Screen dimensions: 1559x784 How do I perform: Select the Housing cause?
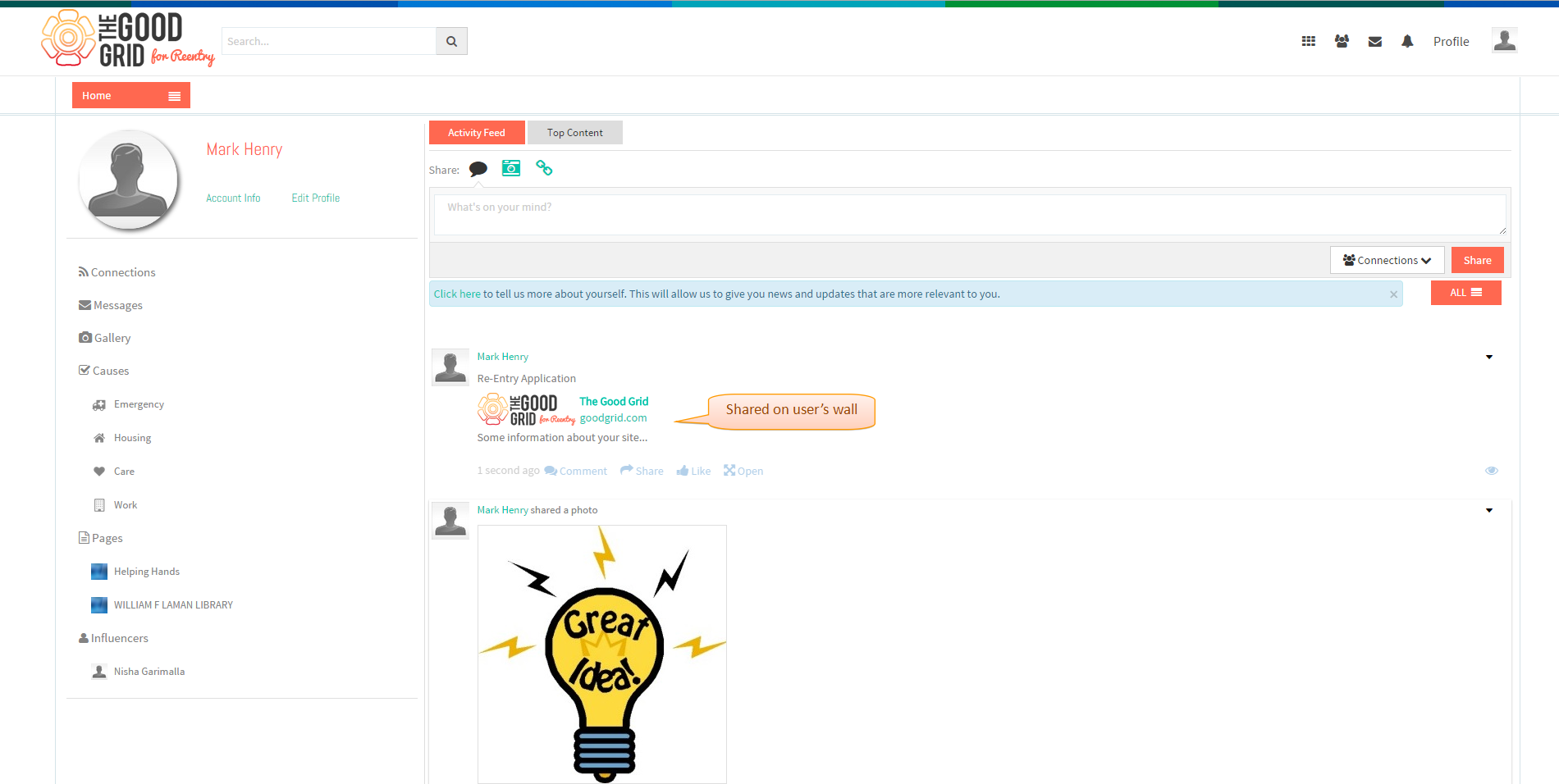[x=122, y=438]
